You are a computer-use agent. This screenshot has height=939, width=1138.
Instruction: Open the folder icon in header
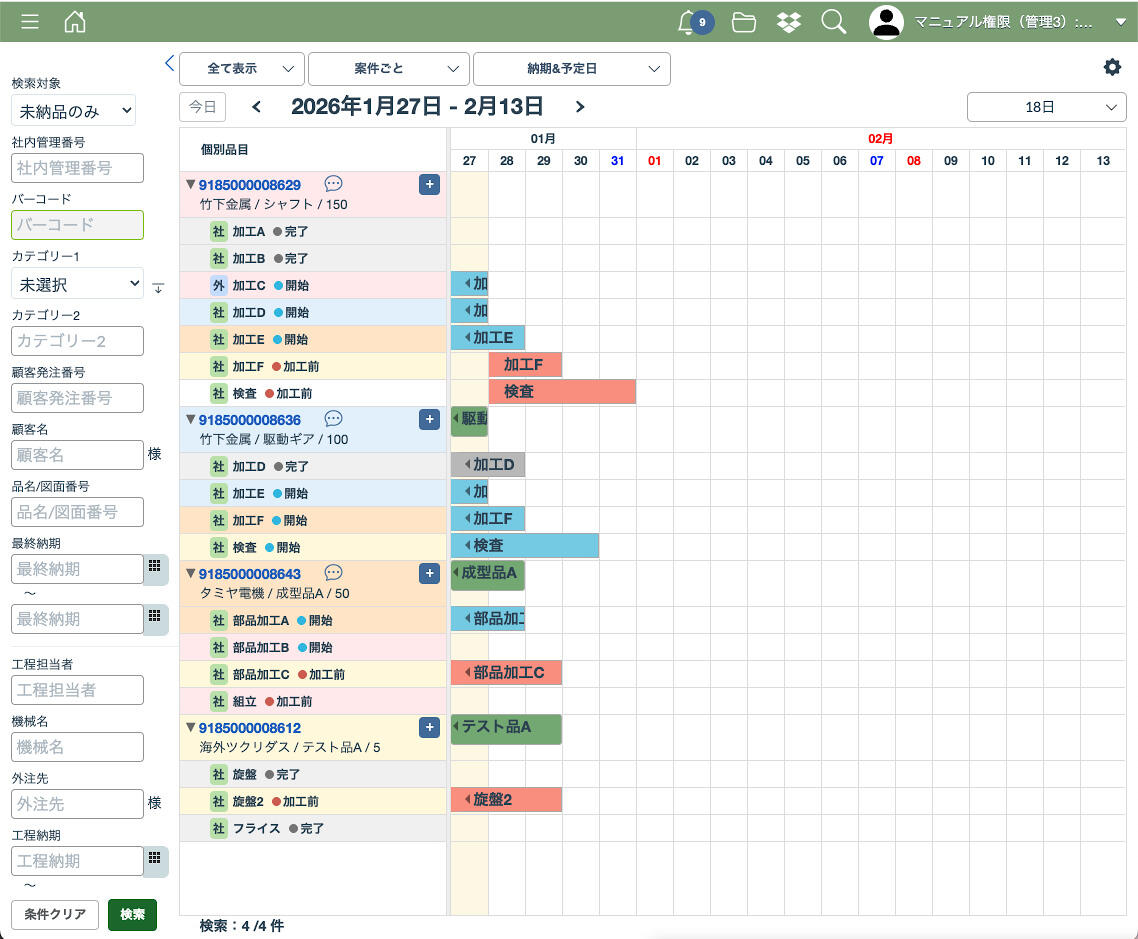[x=743, y=22]
